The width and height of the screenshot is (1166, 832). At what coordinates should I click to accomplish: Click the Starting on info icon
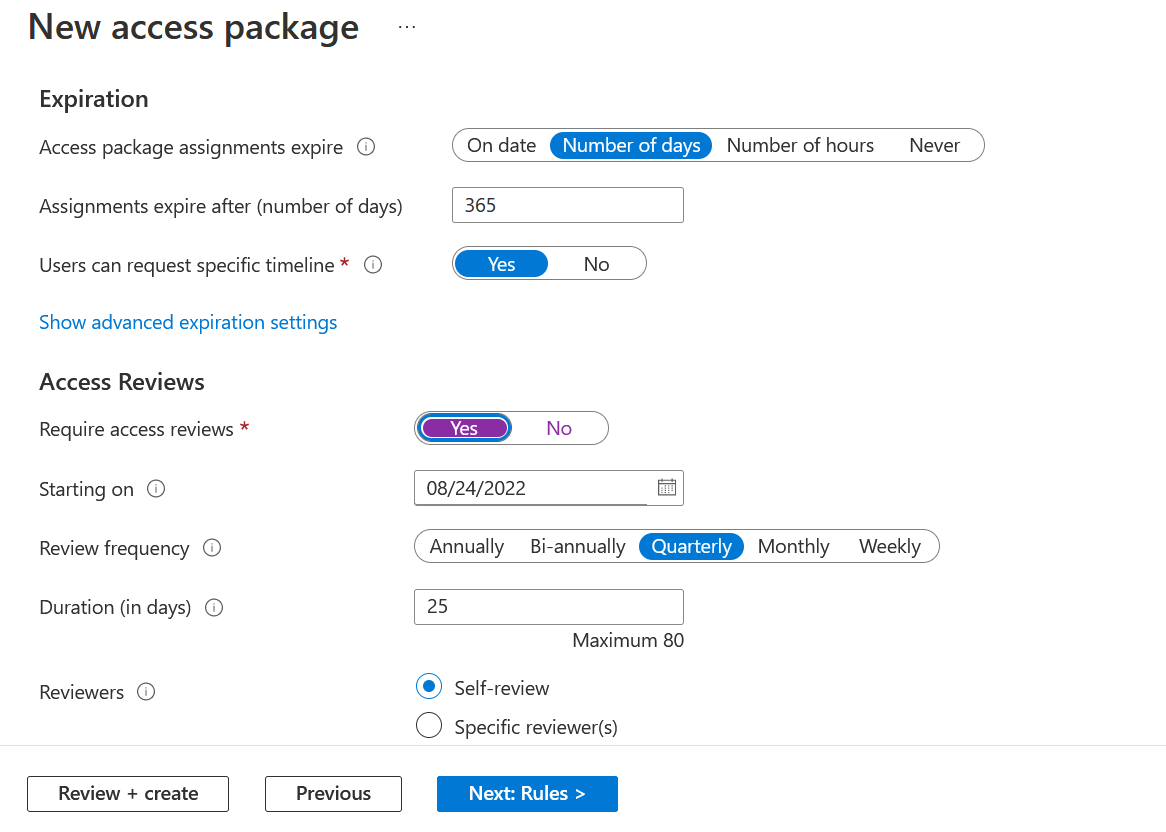coord(156,489)
